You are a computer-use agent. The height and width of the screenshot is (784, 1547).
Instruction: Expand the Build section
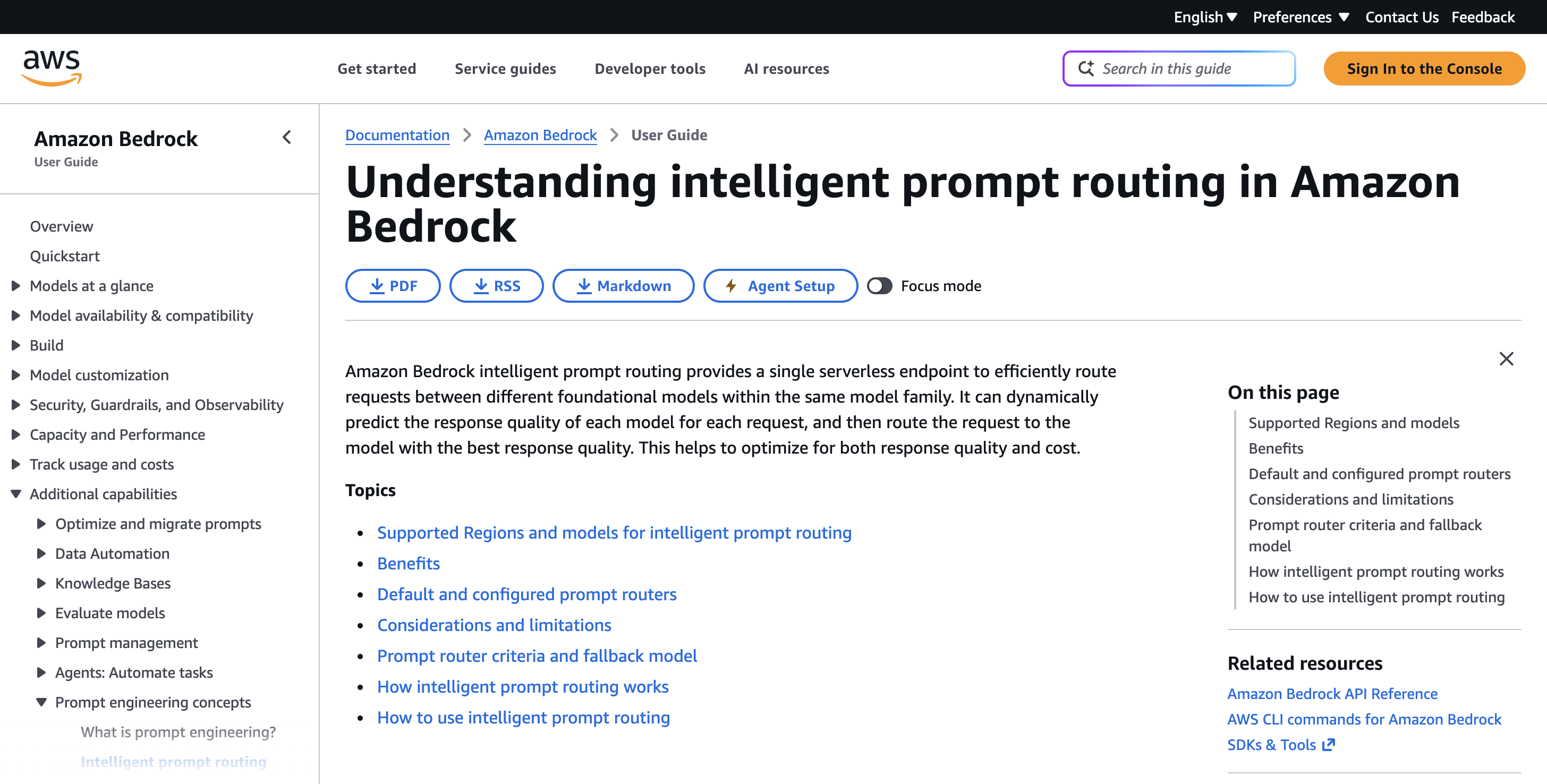(x=16, y=345)
